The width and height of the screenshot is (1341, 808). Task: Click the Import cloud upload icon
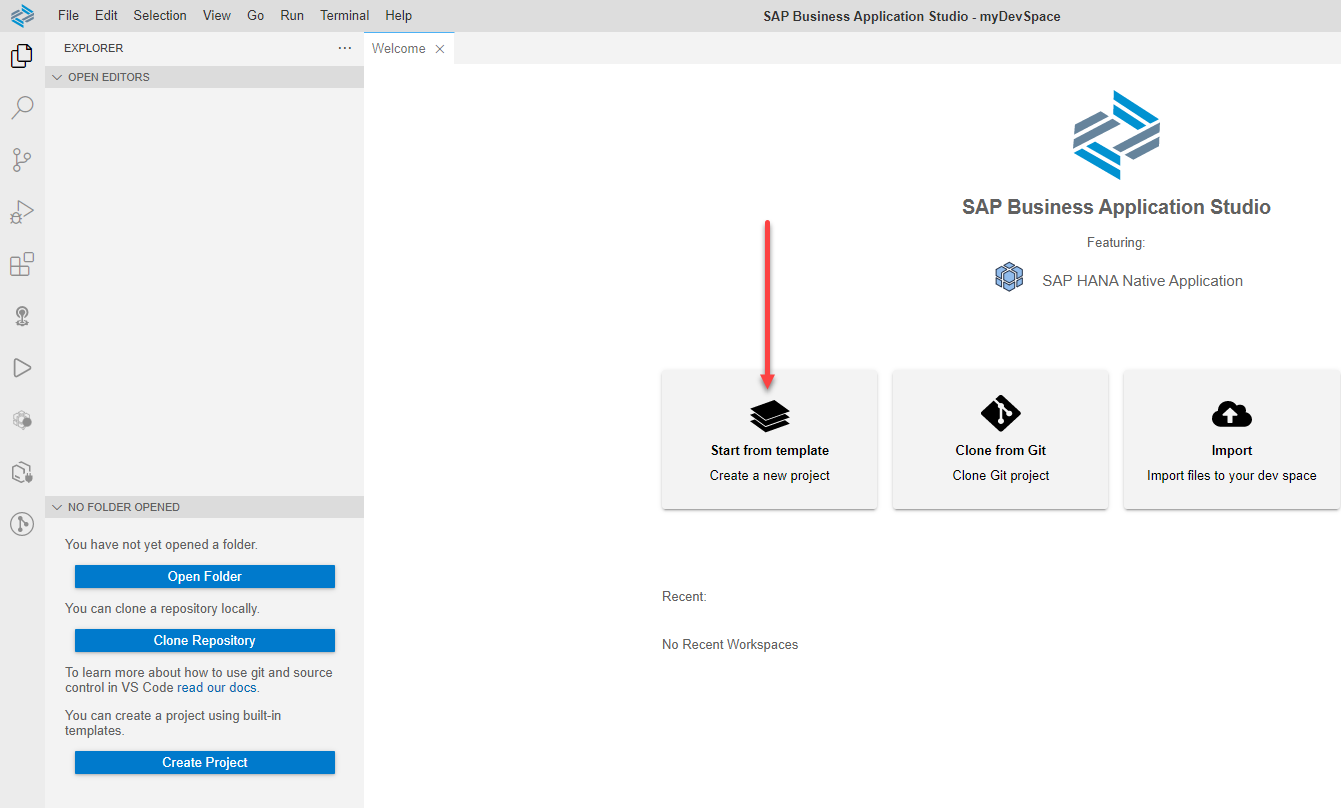pyautogui.click(x=1231, y=413)
